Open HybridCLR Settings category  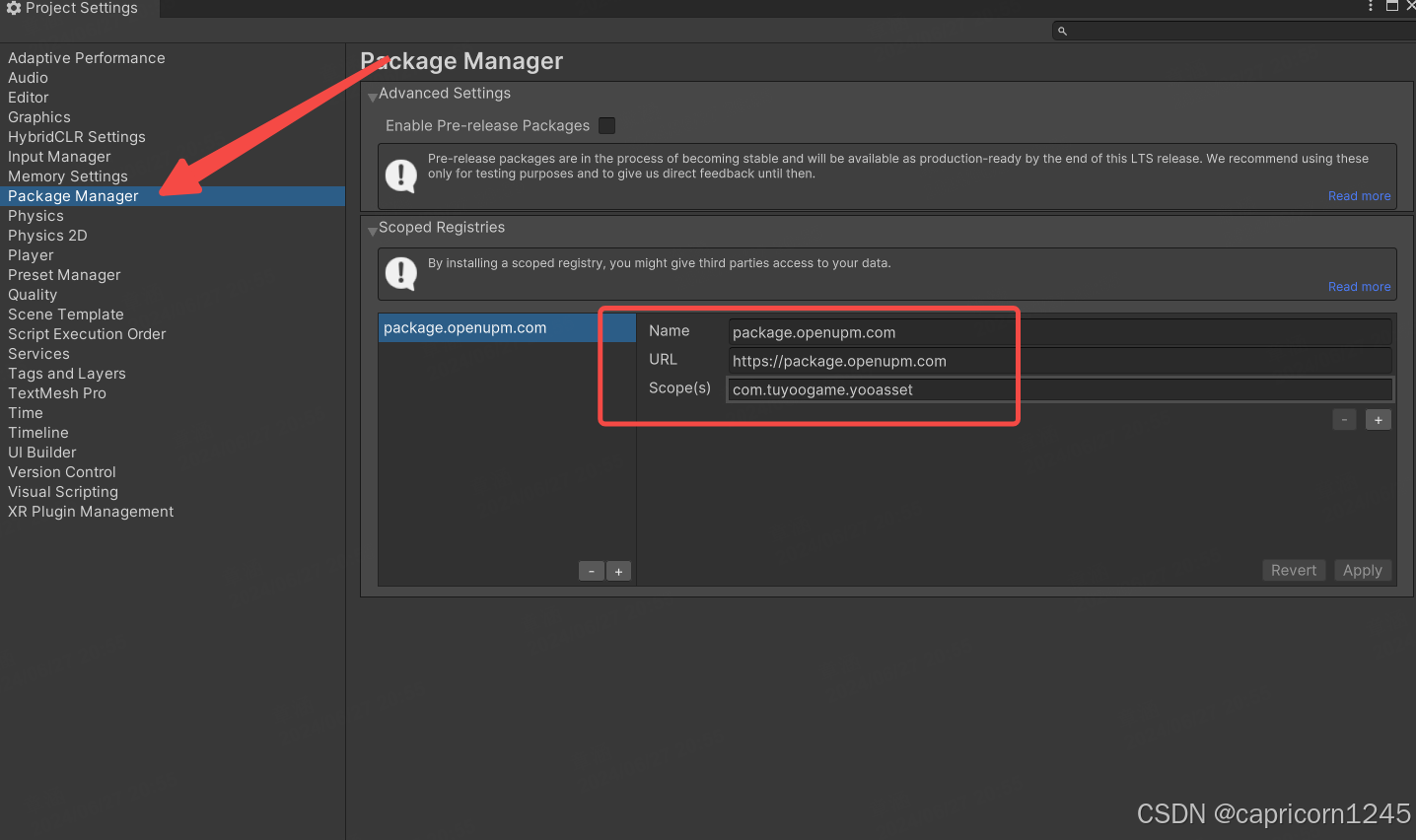click(77, 137)
